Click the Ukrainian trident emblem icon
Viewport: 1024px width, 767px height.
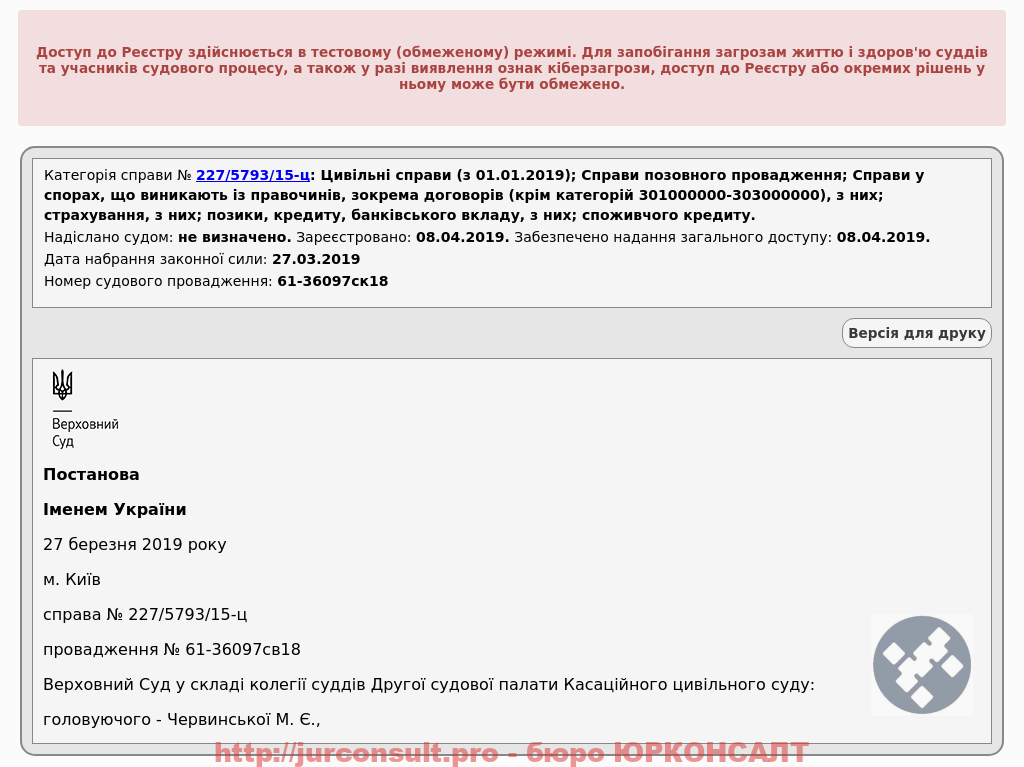63,385
